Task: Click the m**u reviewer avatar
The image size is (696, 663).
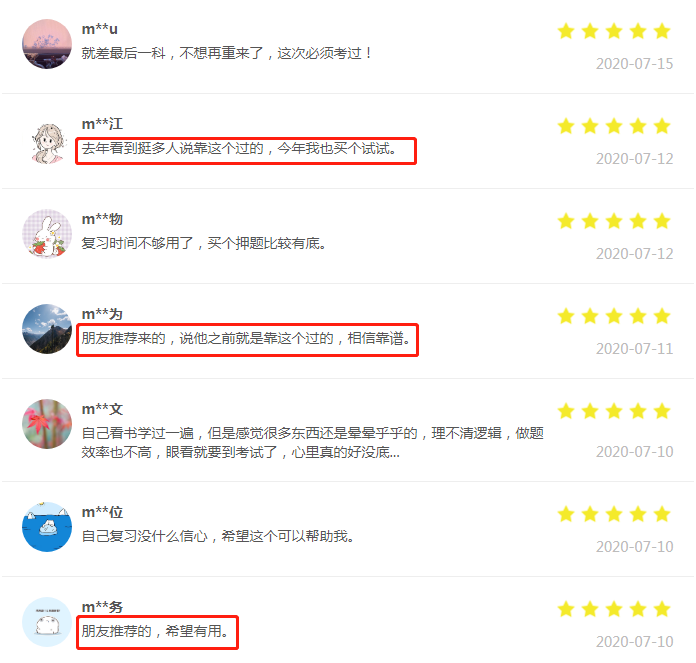Action: coord(47,44)
